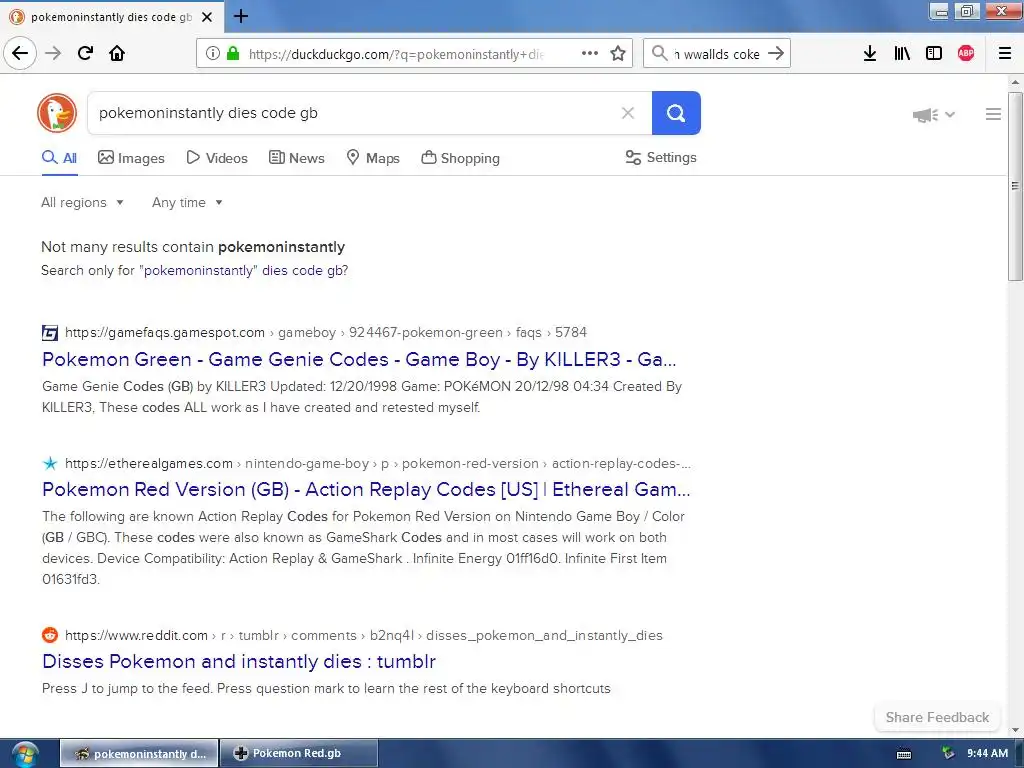Image resolution: width=1024 pixels, height=768 pixels.
Task: Open the Firefox hamburger menu
Action: 1005,54
